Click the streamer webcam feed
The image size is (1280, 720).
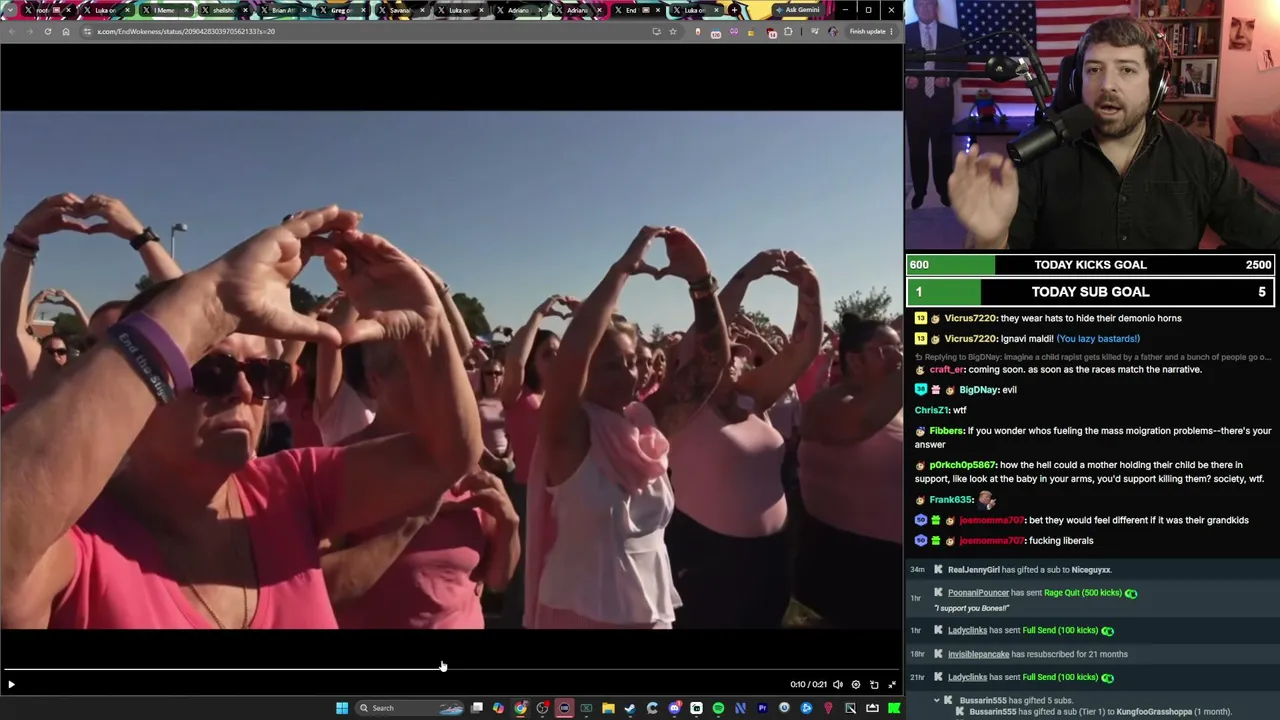(1092, 124)
